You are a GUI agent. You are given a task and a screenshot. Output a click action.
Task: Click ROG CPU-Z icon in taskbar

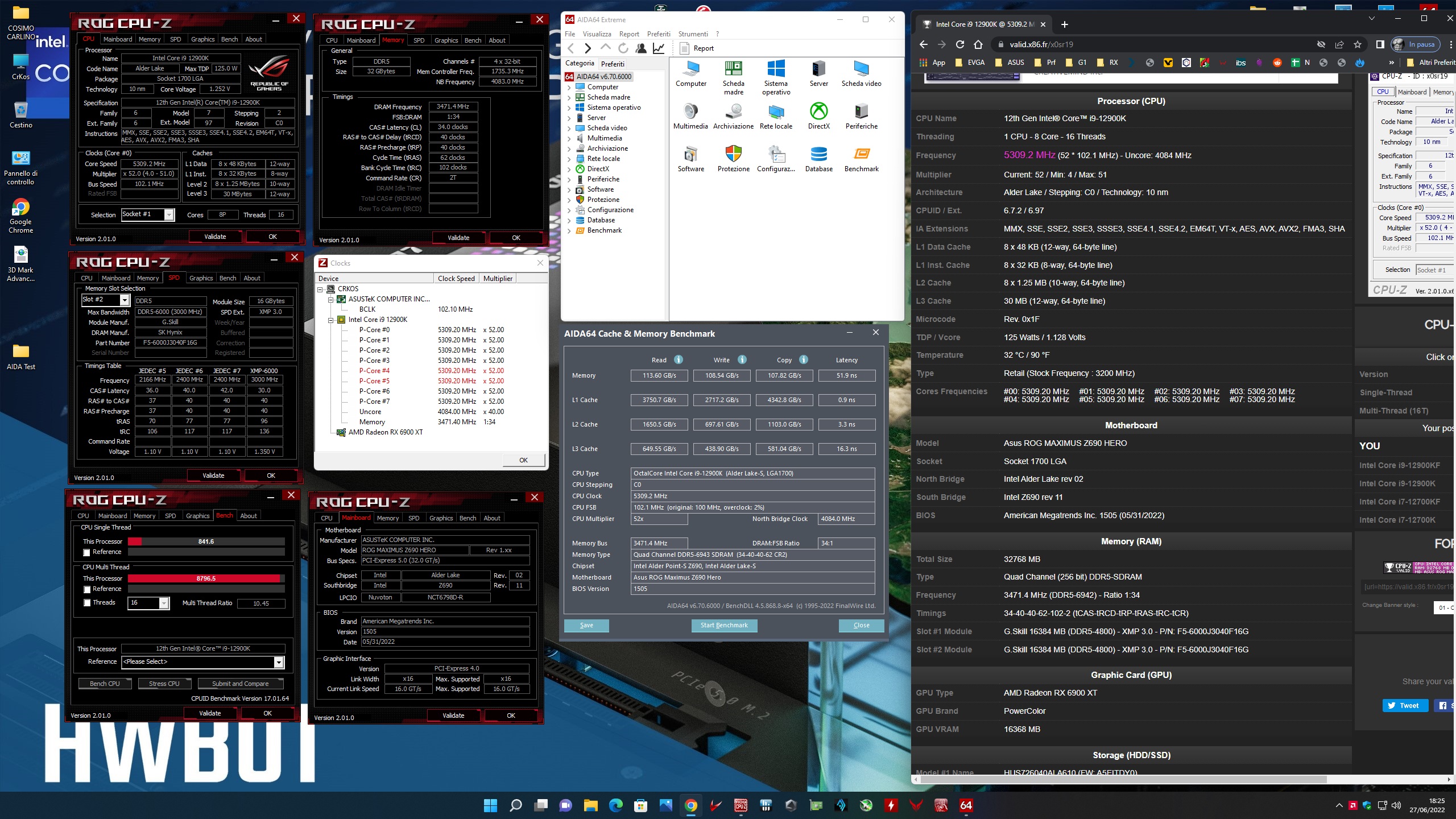741,805
